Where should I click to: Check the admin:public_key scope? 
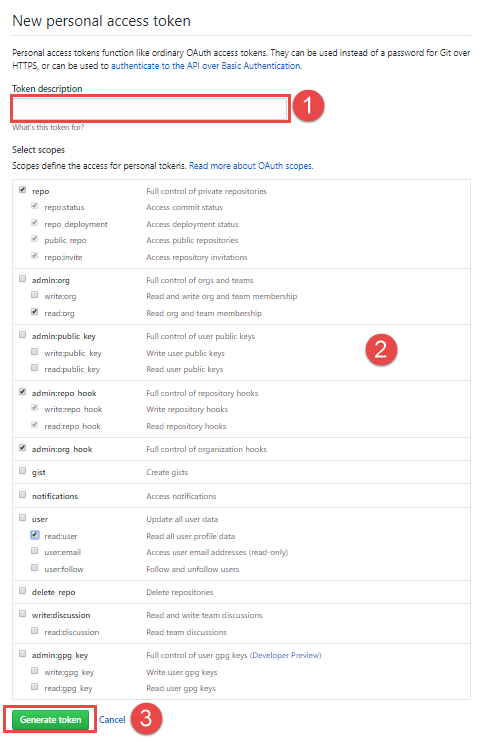point(22,335)
